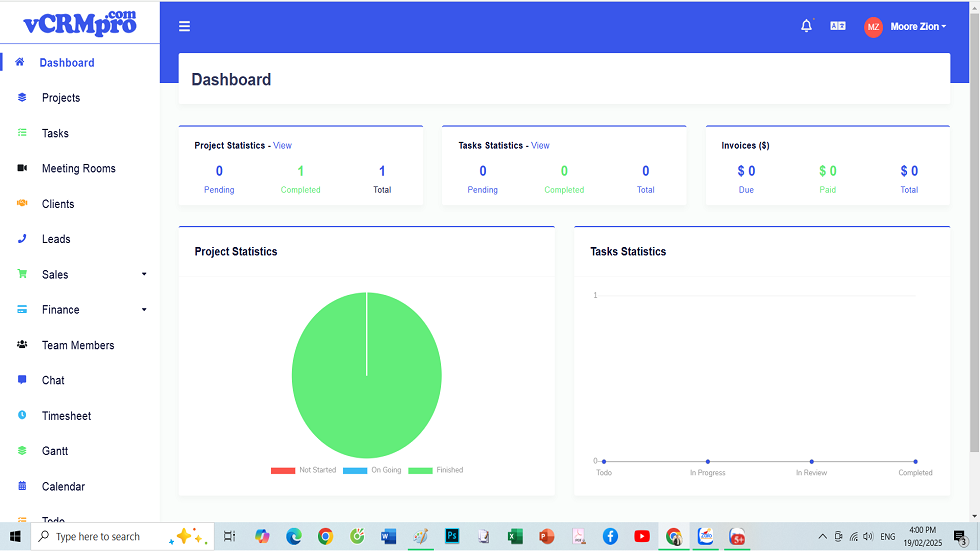Go to Team Members page
This screenshot has width=980, height=551.
click(78, 345)
